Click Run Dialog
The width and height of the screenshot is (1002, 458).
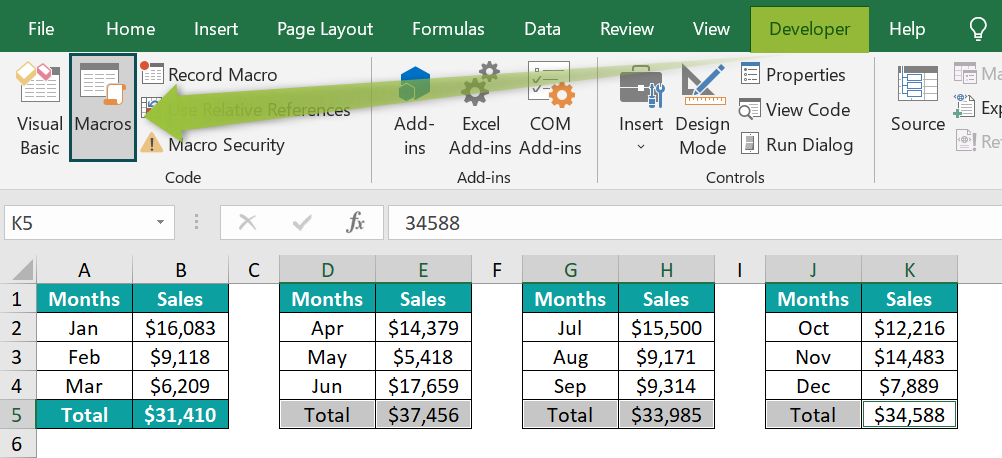797,145
